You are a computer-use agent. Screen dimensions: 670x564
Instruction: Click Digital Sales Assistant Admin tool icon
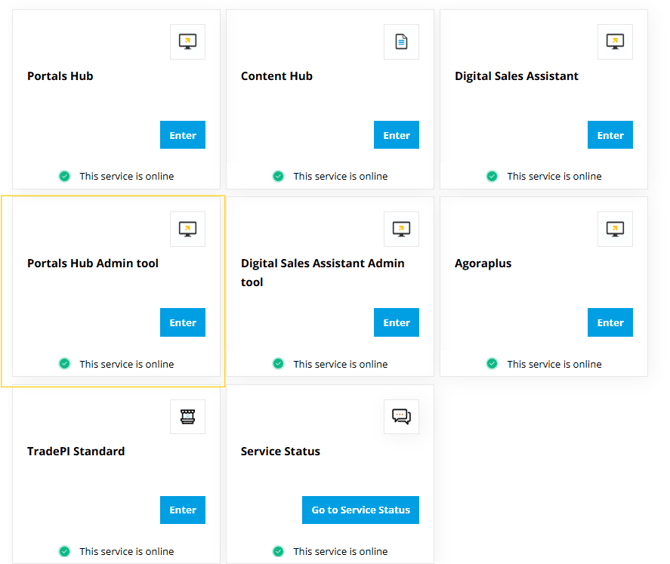pos(401,229)
